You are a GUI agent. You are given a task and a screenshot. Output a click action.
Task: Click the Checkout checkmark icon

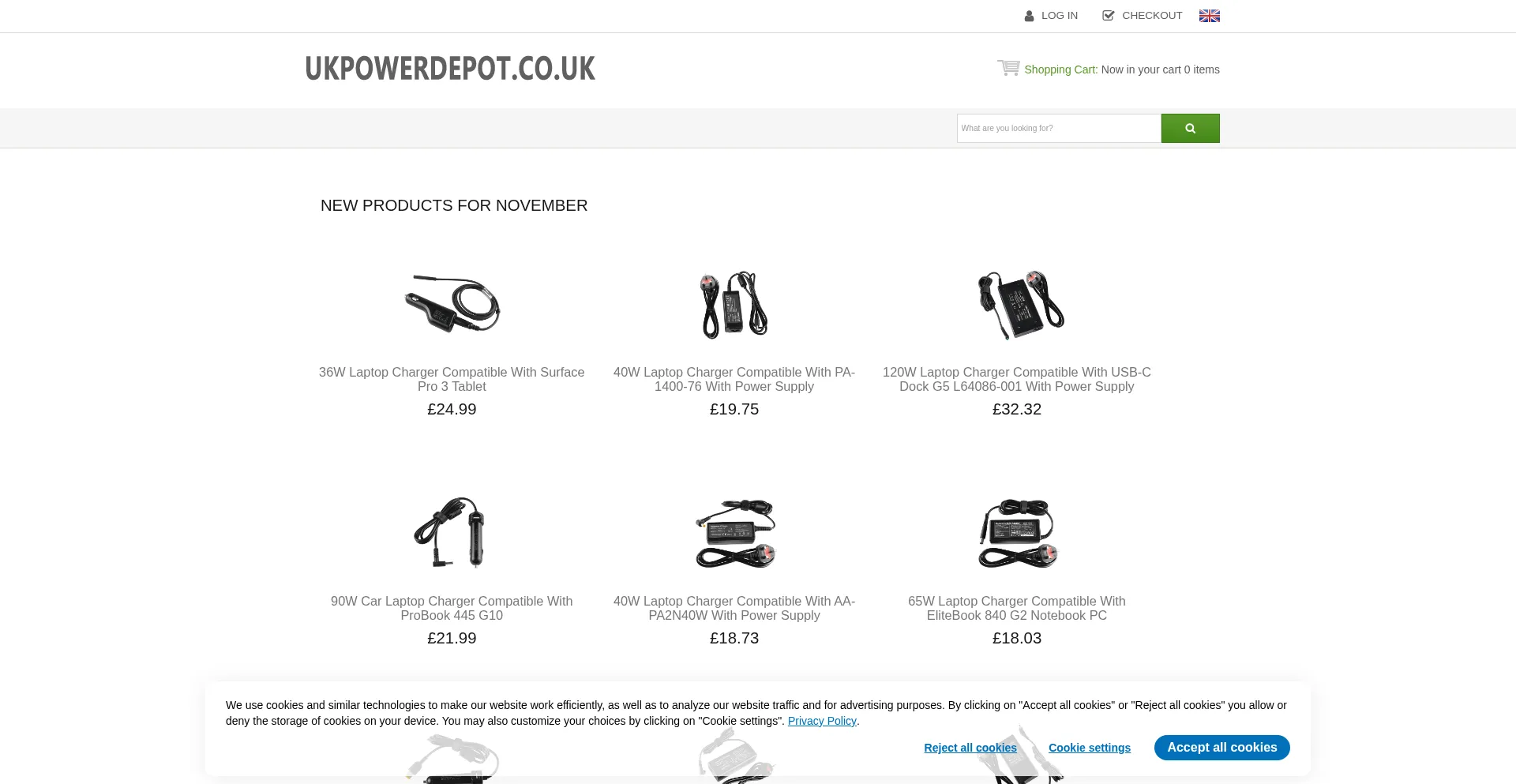[x=1108, y=16]
